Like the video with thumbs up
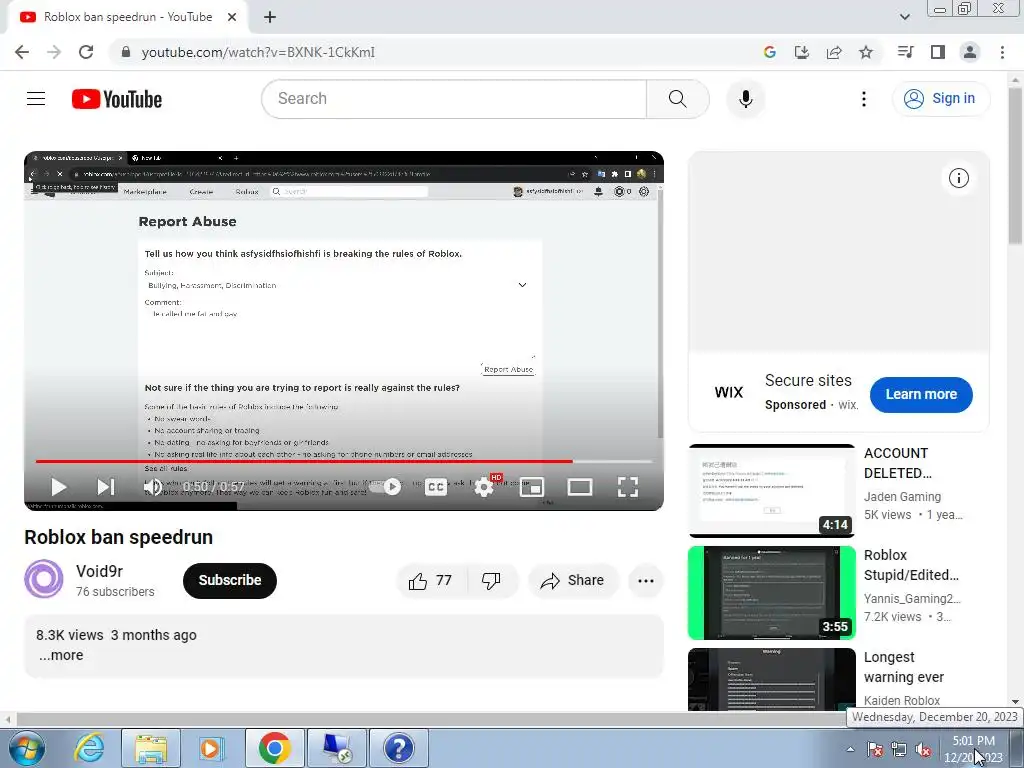The height and width of the screenshot is (768, 1024). [431, 581]
